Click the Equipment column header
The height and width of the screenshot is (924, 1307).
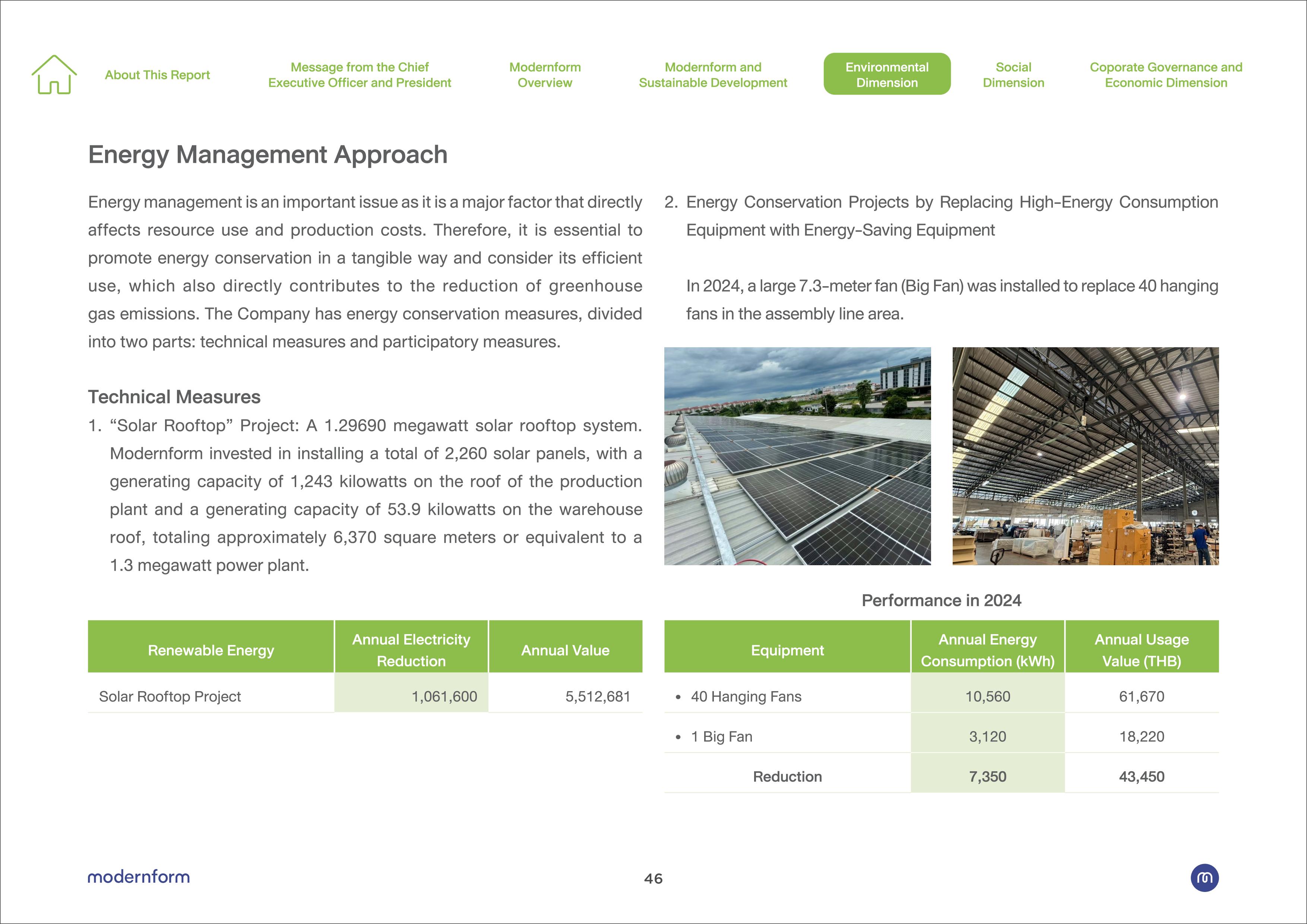[787, 650]
